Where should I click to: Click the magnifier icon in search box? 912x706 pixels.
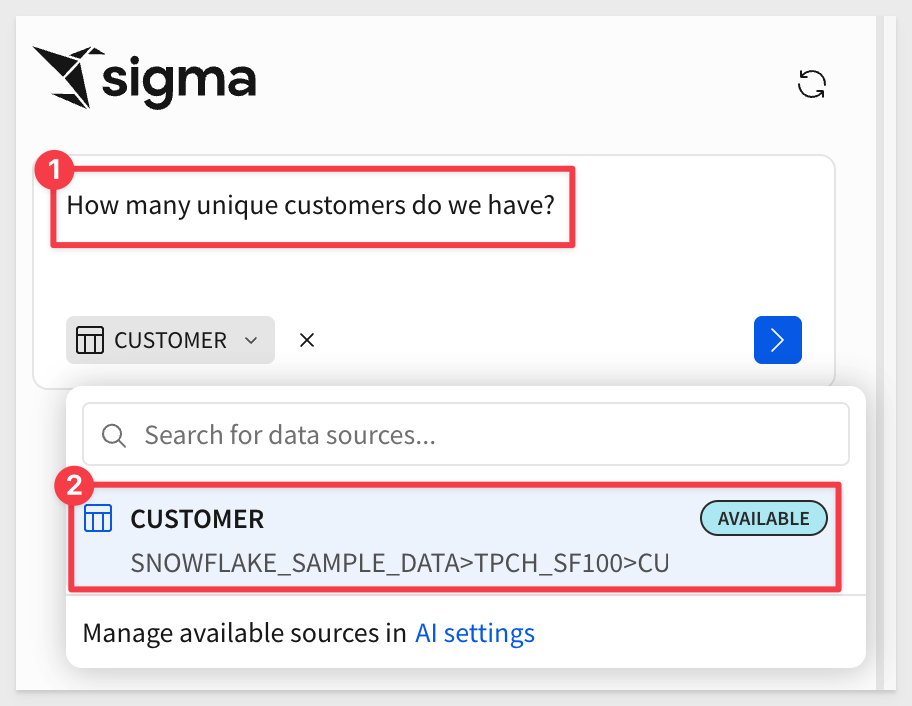click(114, 435)
